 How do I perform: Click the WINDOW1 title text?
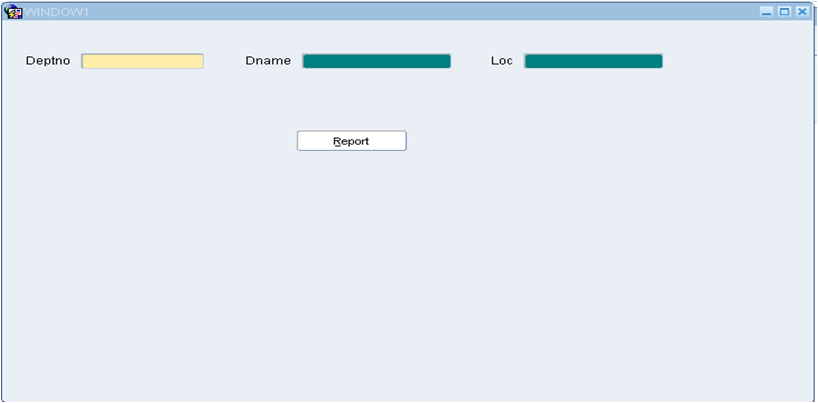(56, 13)
